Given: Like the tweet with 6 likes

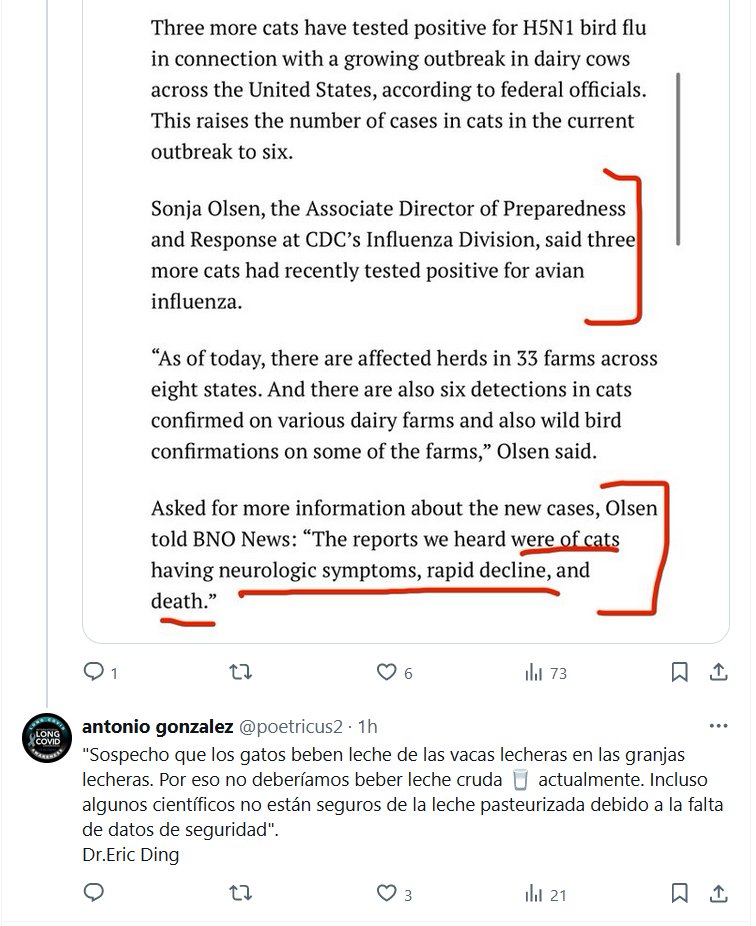Looking at the screenshot, I should click(x=387, y=672).
